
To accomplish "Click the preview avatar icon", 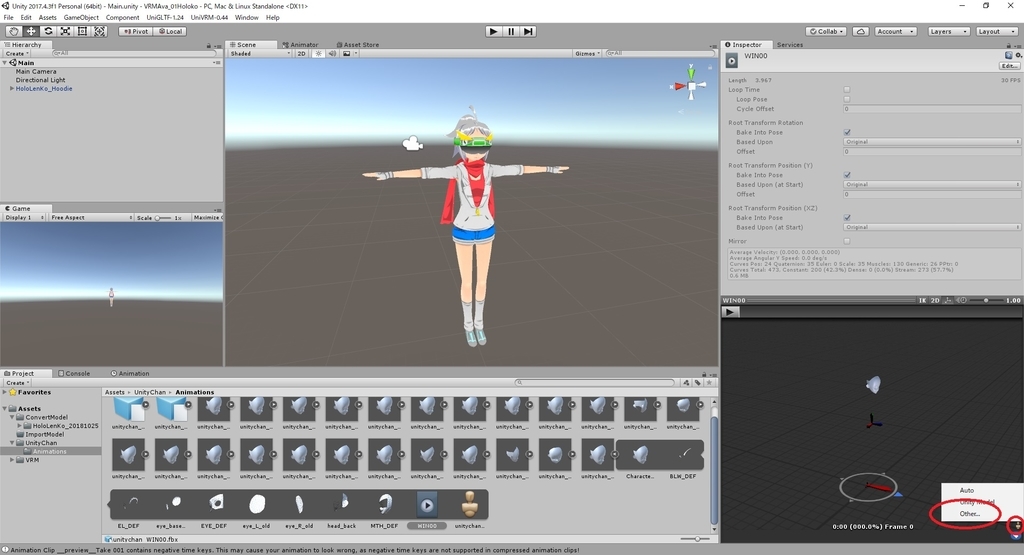I will point(1016,526).
